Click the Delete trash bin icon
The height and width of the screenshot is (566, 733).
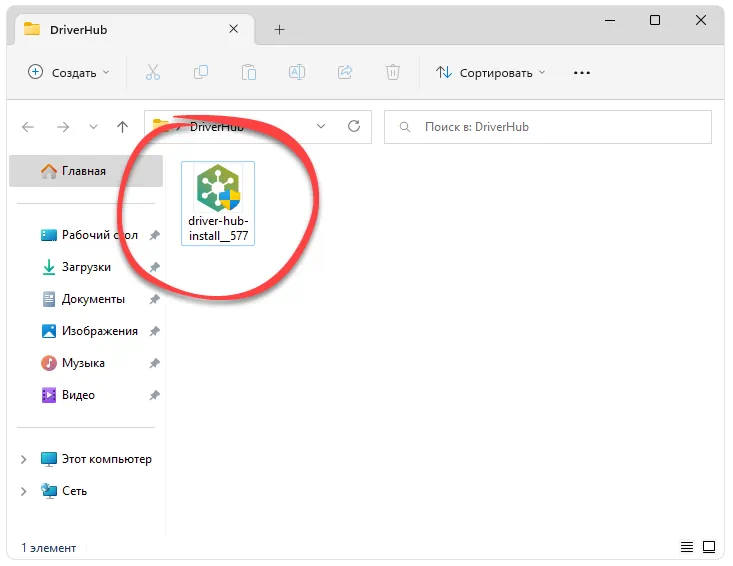coord(393,72)
